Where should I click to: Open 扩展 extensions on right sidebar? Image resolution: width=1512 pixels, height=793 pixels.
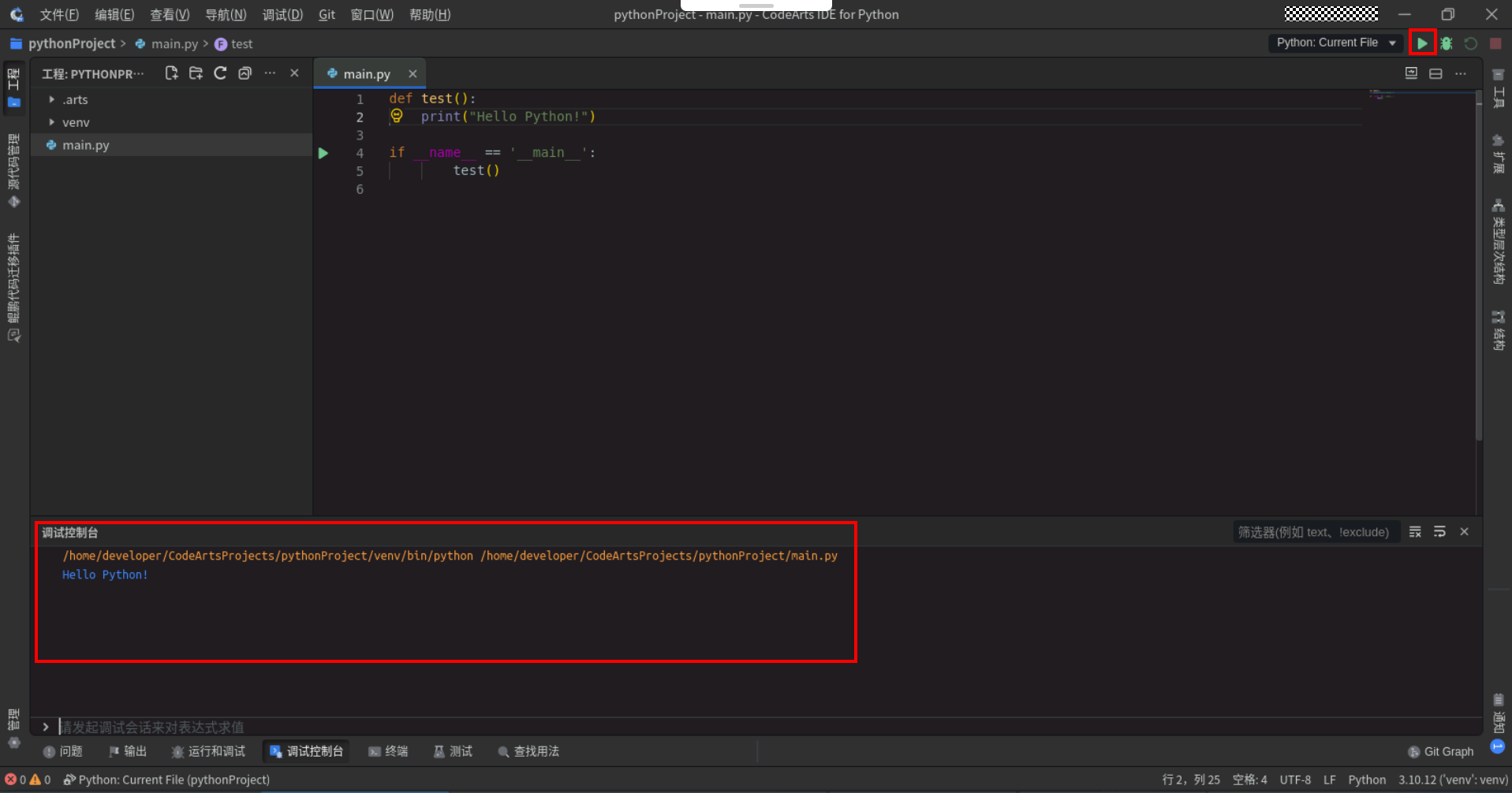[1499, 153]
